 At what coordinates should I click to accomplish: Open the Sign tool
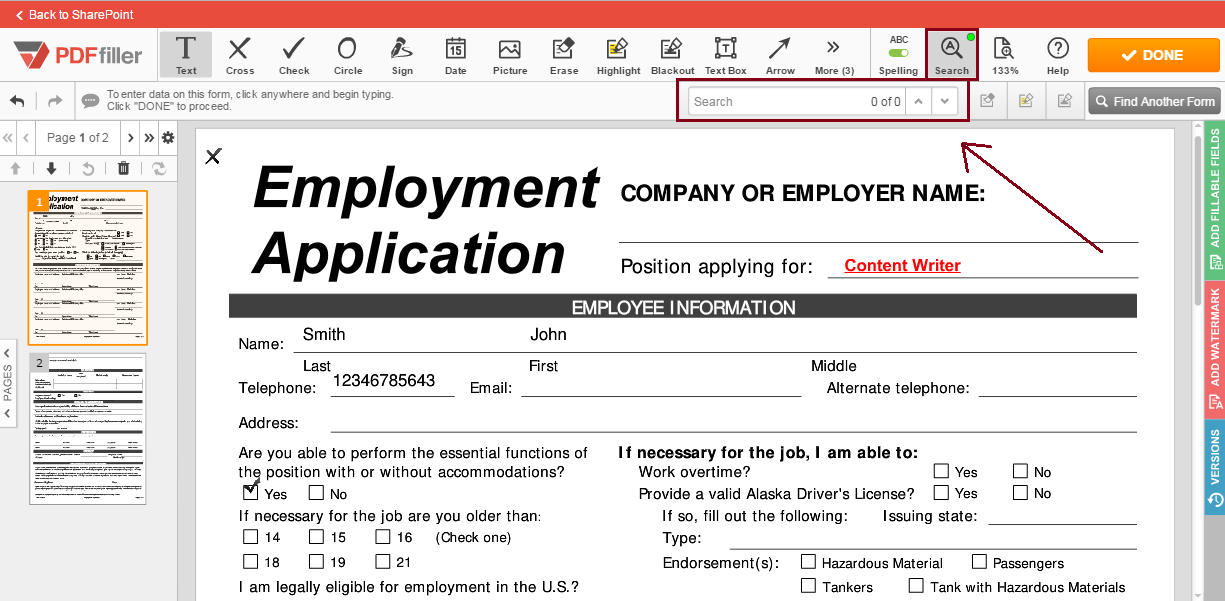[x=402, y=55]
